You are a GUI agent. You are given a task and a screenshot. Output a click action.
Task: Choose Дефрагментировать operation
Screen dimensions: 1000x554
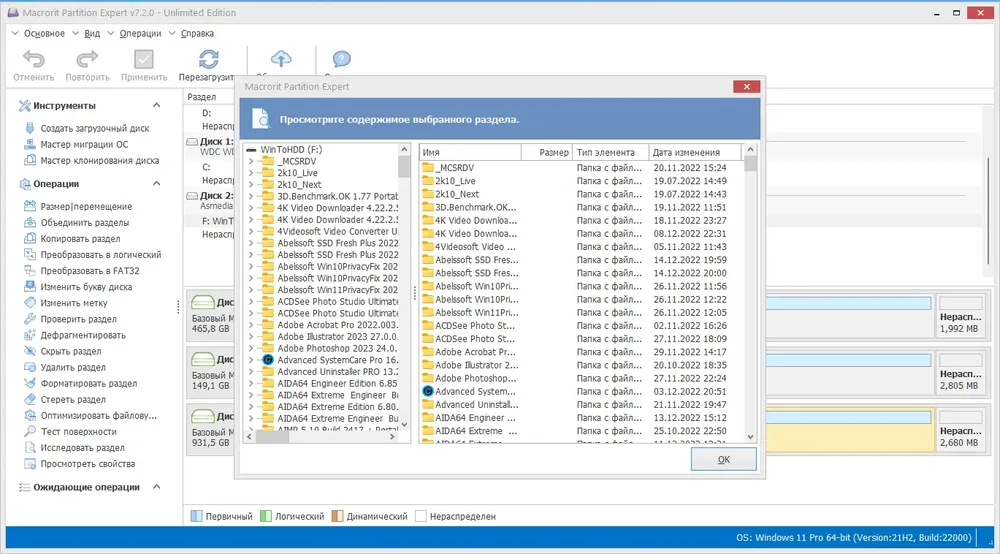[x=83, y=335]
